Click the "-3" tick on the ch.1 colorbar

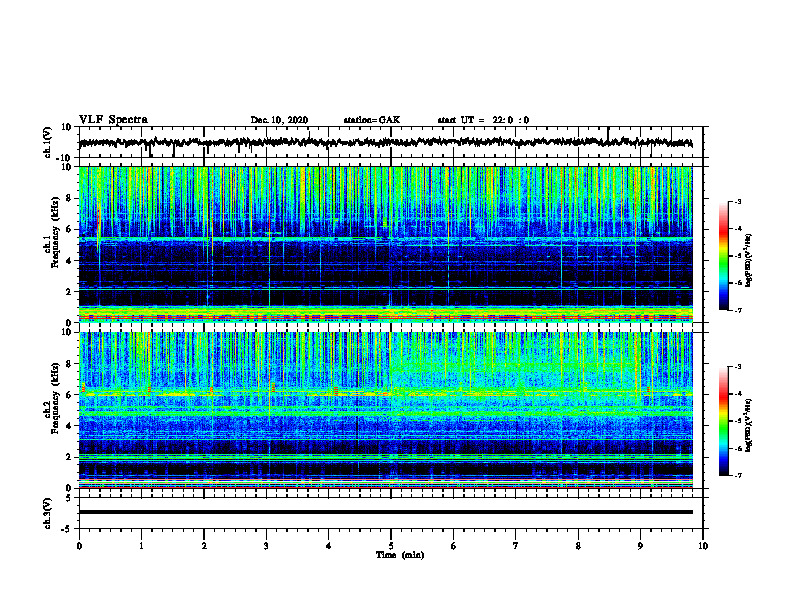(737, 201)
